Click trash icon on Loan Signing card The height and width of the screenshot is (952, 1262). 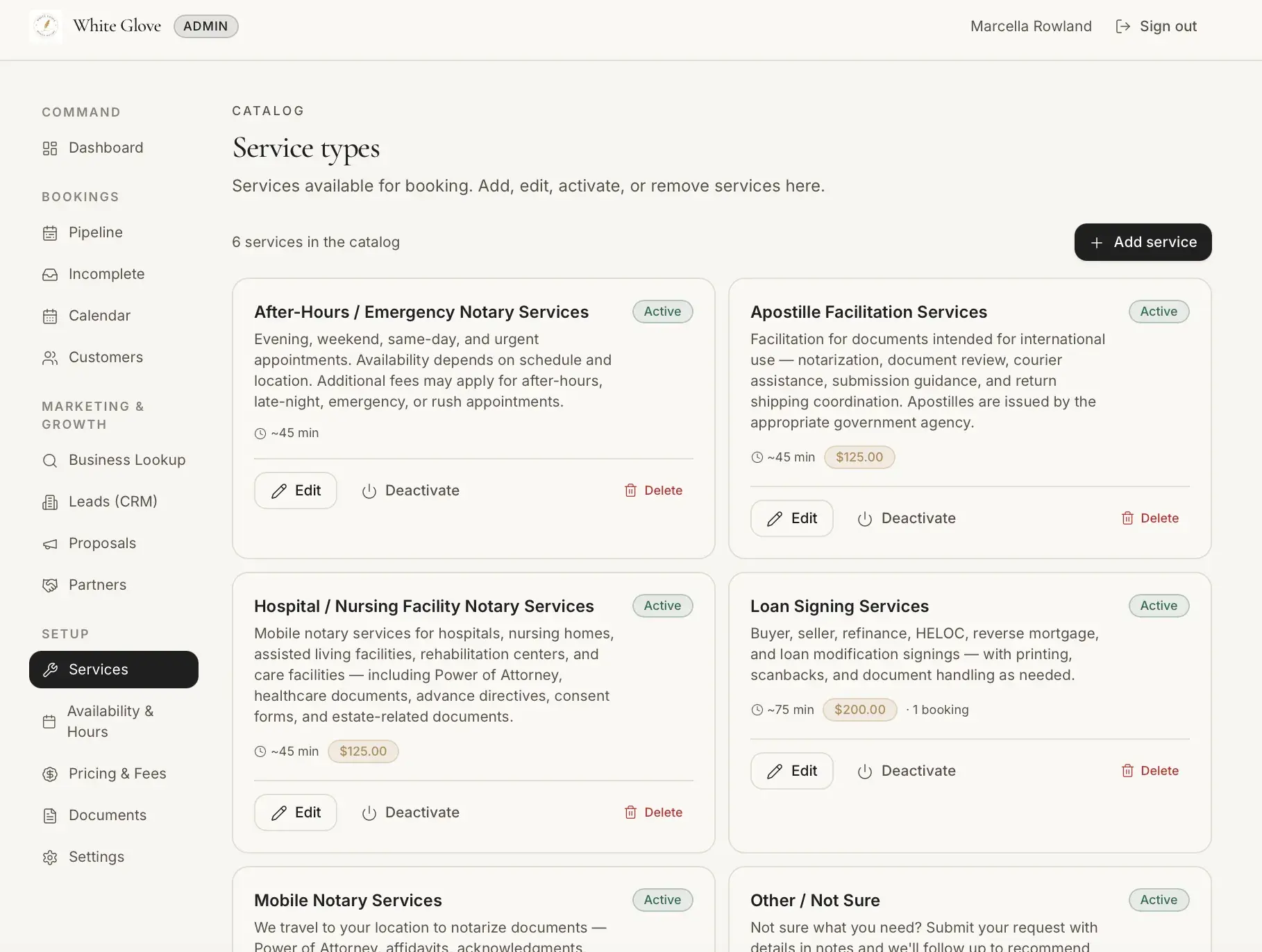pyautogui.click(x=1127, y=771)
